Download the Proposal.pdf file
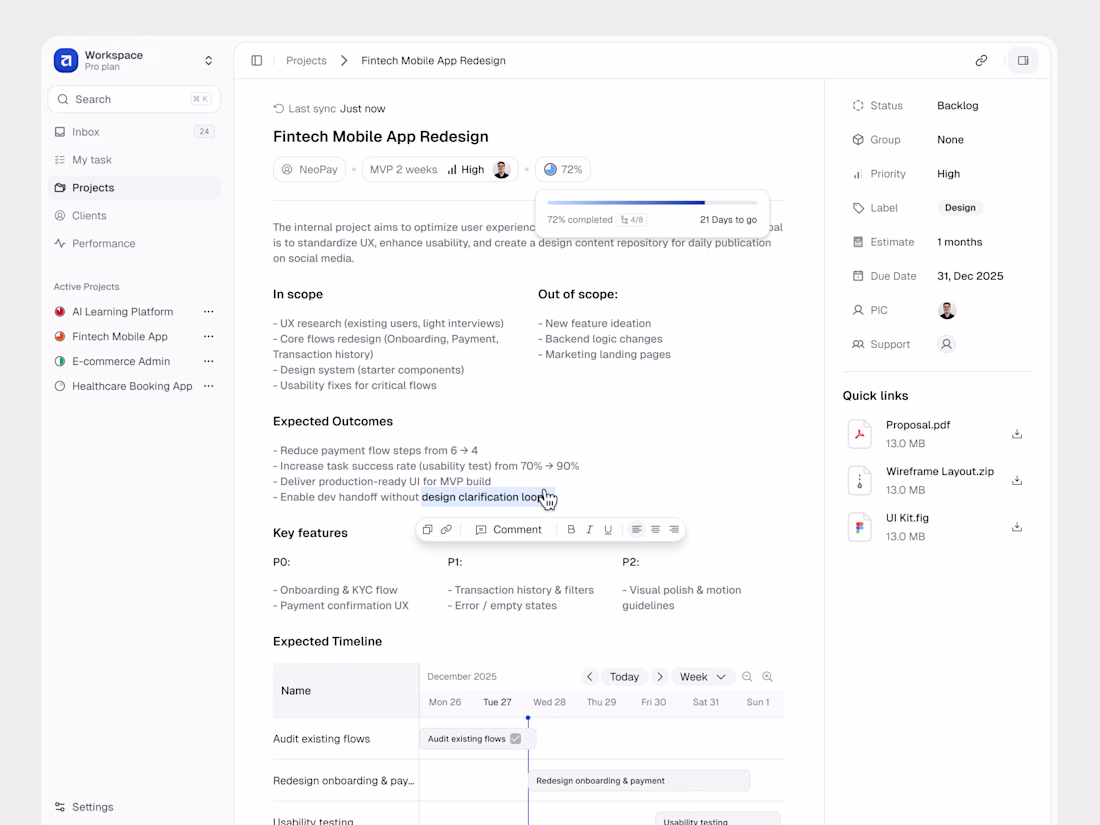This screenshot has height=825, width=1100. [x=1016, y=434]
